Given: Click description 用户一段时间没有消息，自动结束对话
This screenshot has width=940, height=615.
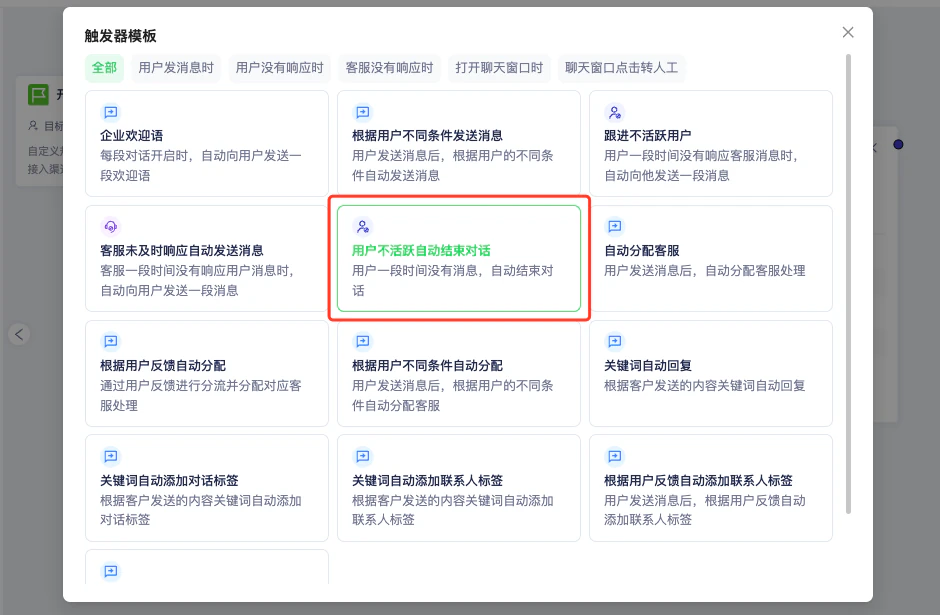Looking at the screenshot, I should pos(453,281).
